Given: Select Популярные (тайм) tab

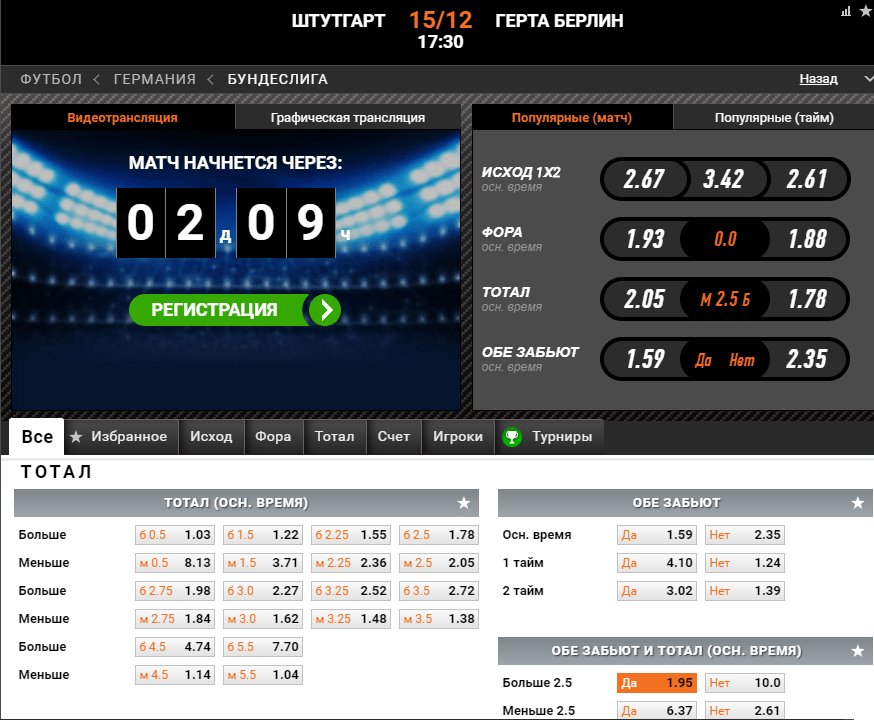Looking at the screenshot, I should coord(774,118).
